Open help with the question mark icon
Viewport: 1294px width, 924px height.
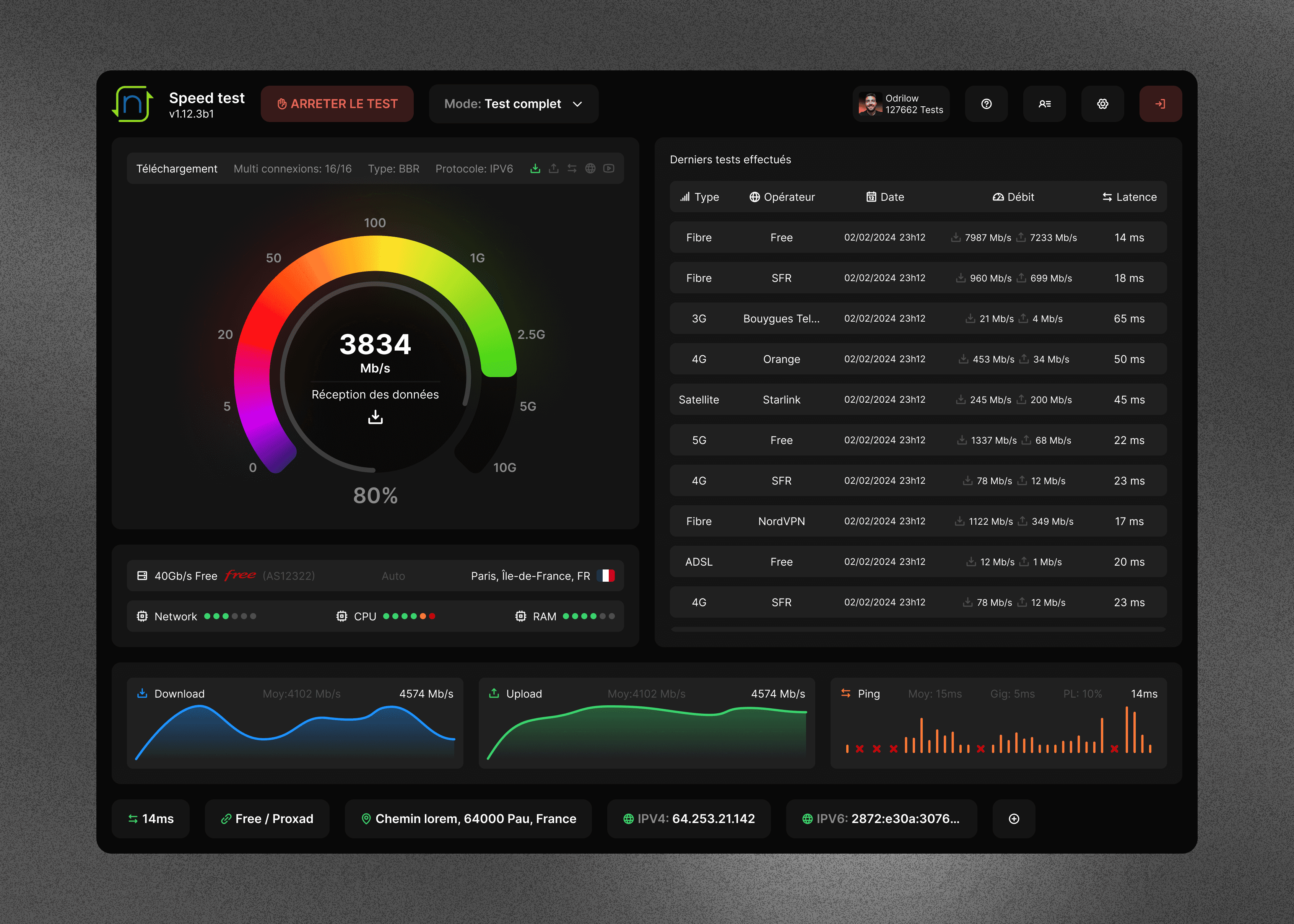(986, 104)
